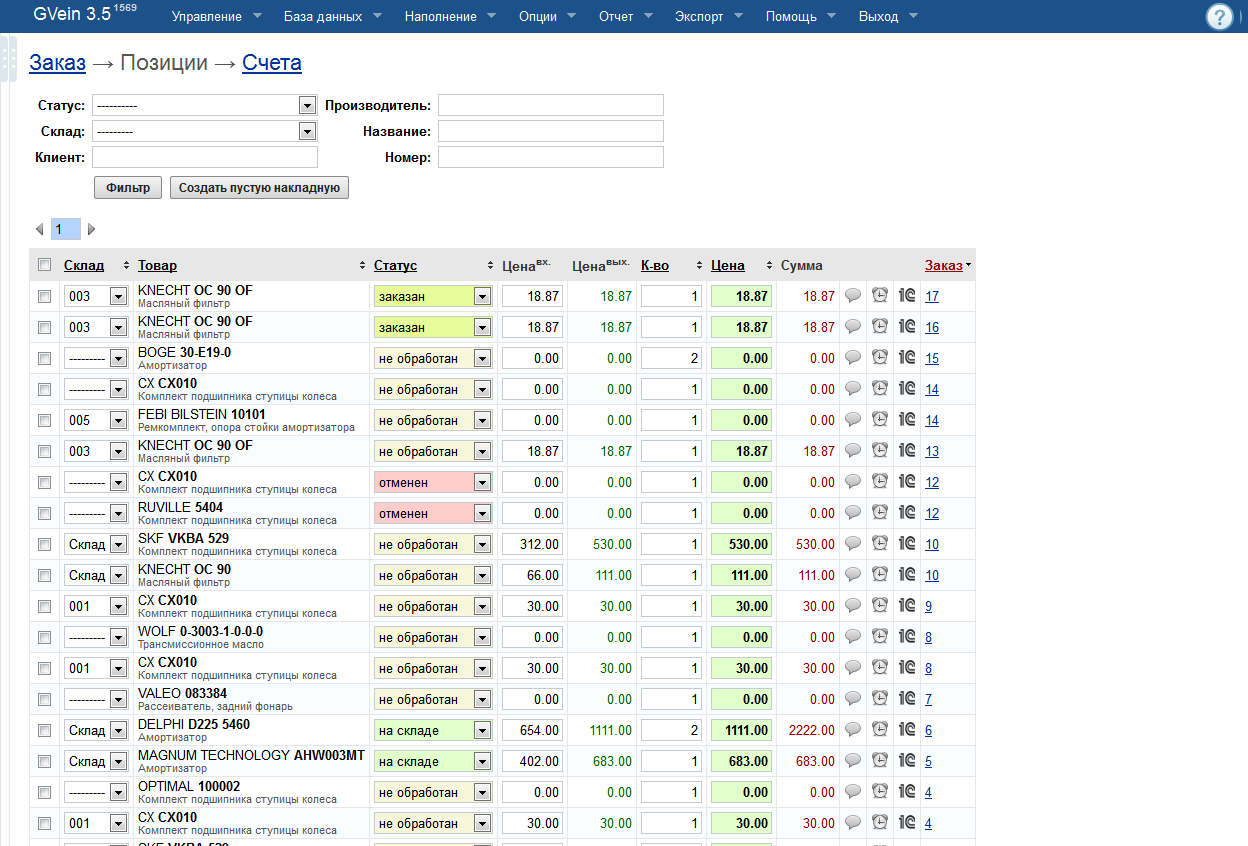Go to next page using right arrow

point(92,230)
